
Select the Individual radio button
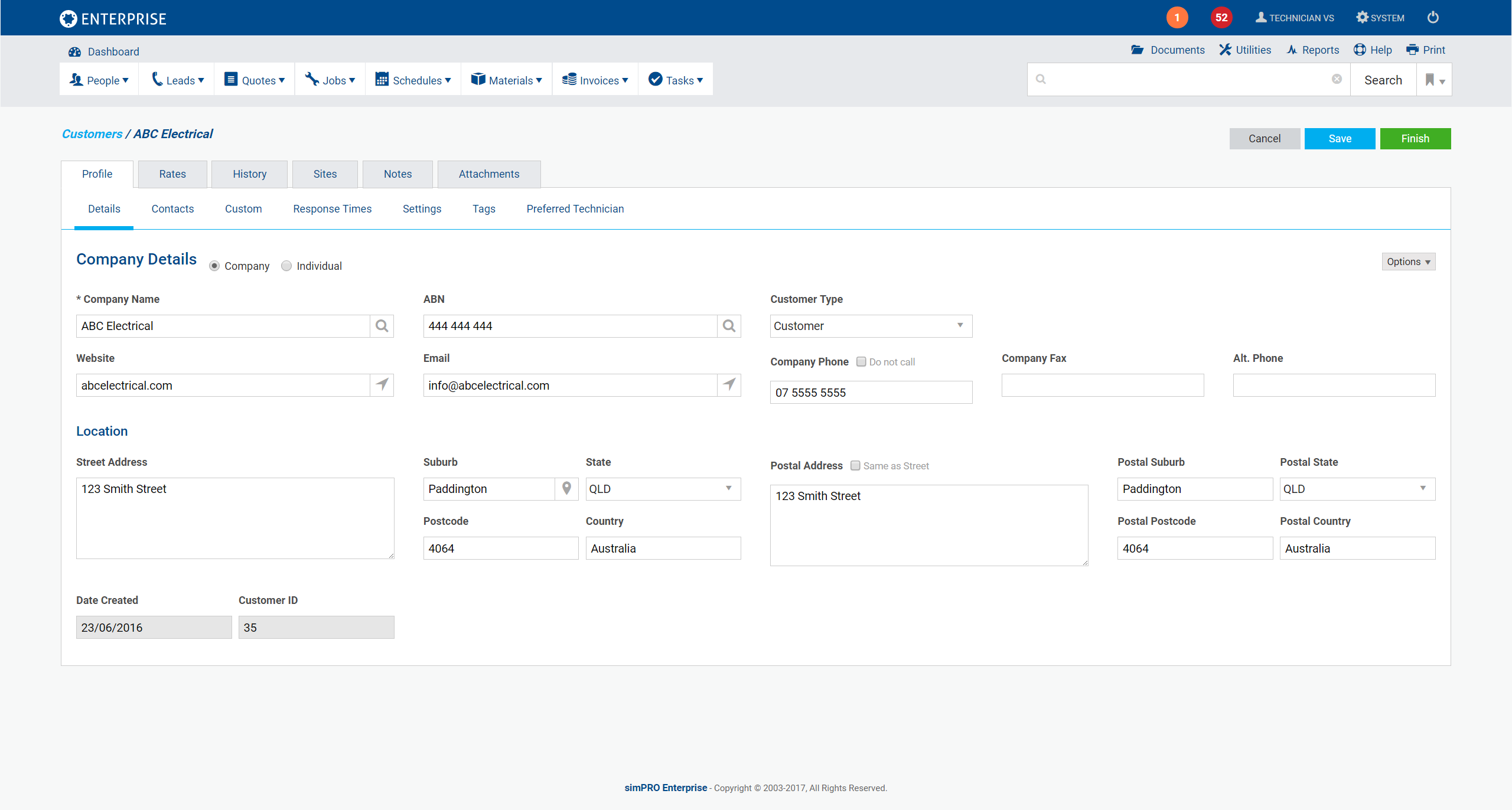tap(286, 266)
